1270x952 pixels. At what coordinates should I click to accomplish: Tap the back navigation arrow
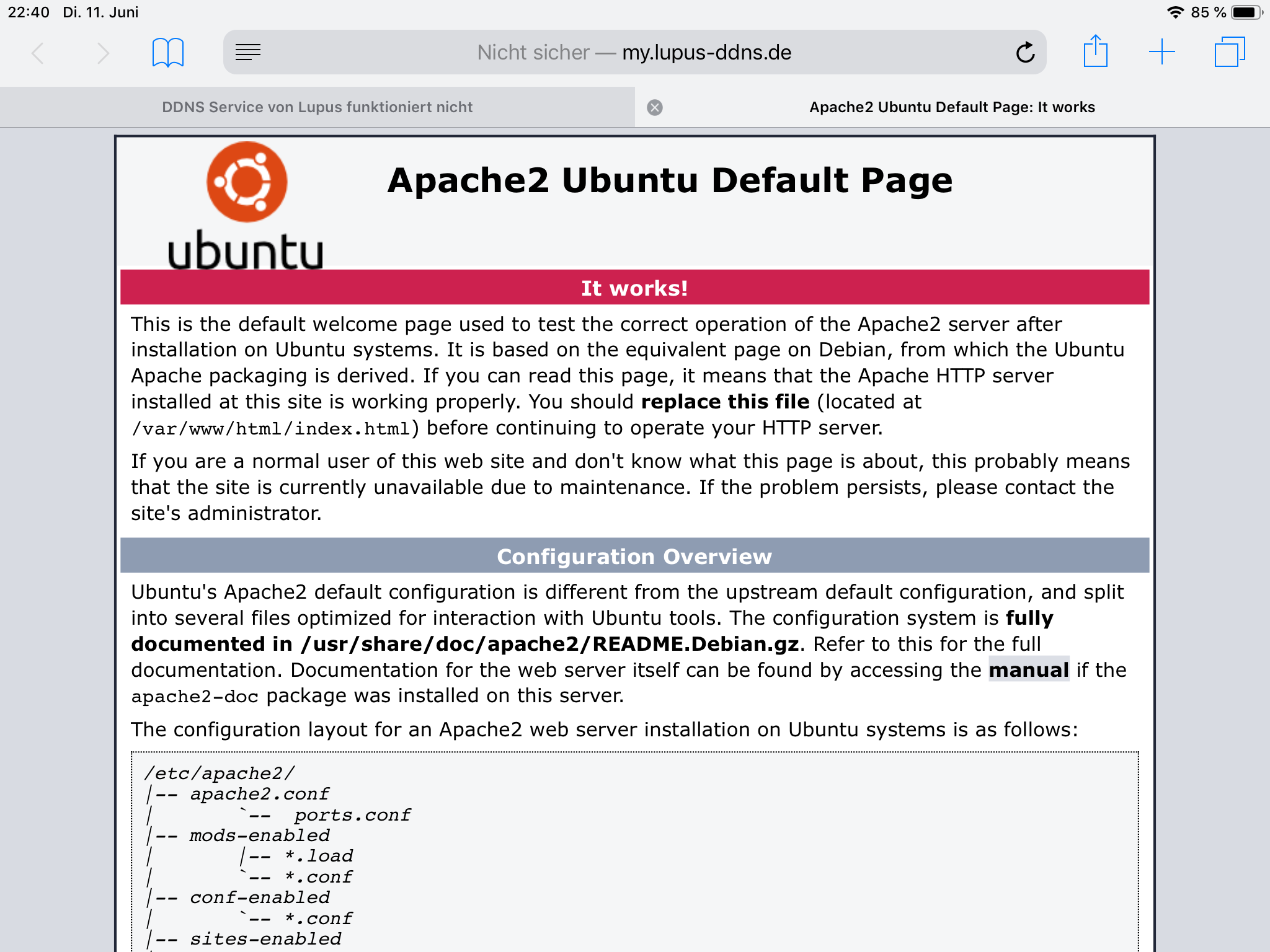(38, 53)
